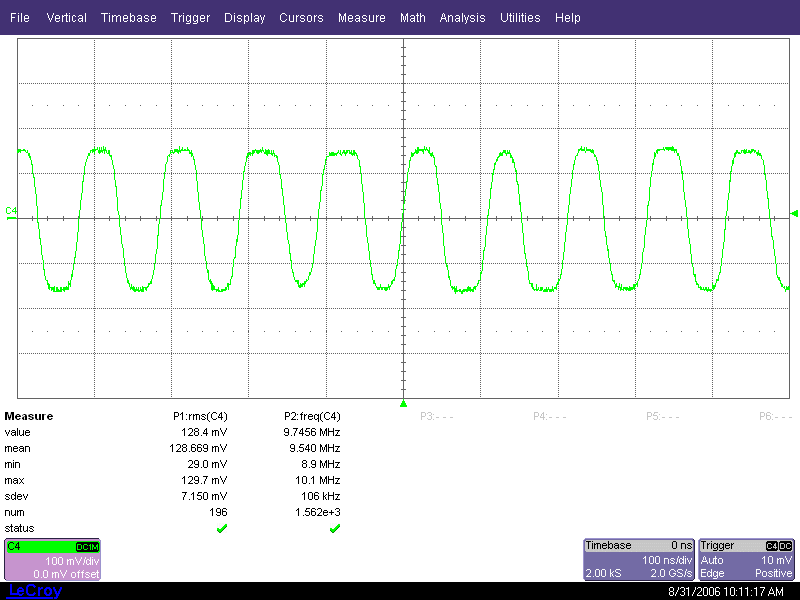Image resolution: width=800 pixels, height=600 pixels.
Task: Click the C4 channel descriptor box
Action: pyautogui.click(x=53, y=560)
